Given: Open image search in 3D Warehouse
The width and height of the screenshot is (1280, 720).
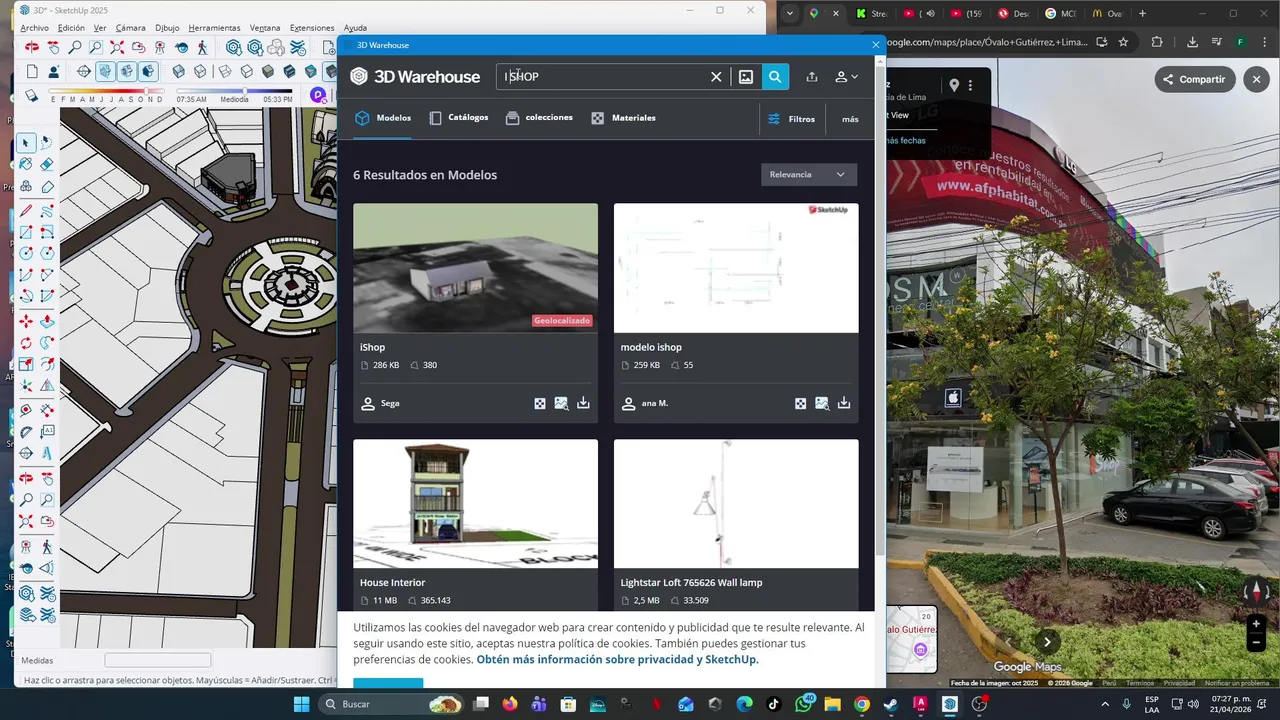Looking at the screenshot, I should [x=746, y=77].
